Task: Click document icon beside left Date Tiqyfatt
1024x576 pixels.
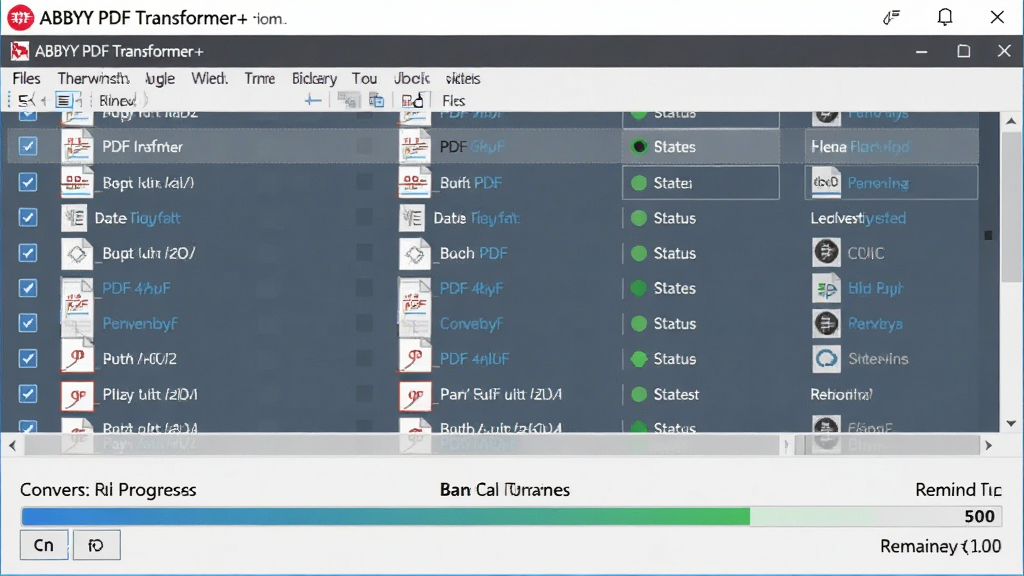Action: [x=74, y=217]
